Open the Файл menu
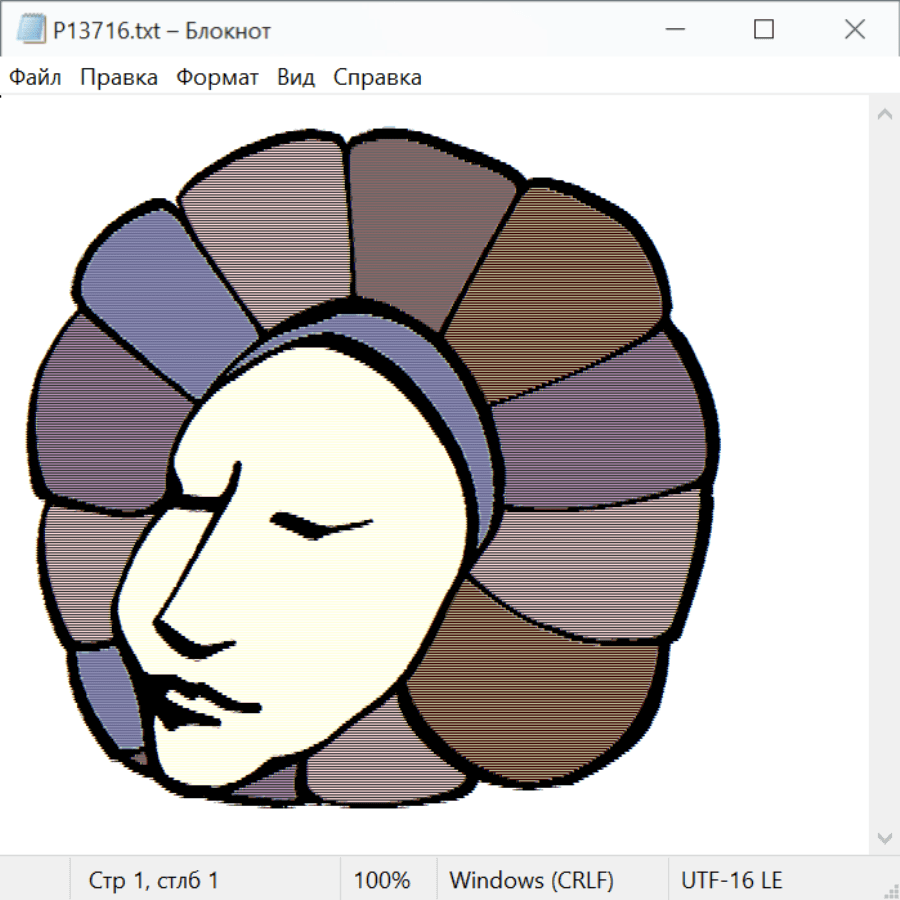The width and height of the screenshot is (900, 900). (x=36, y=78)
